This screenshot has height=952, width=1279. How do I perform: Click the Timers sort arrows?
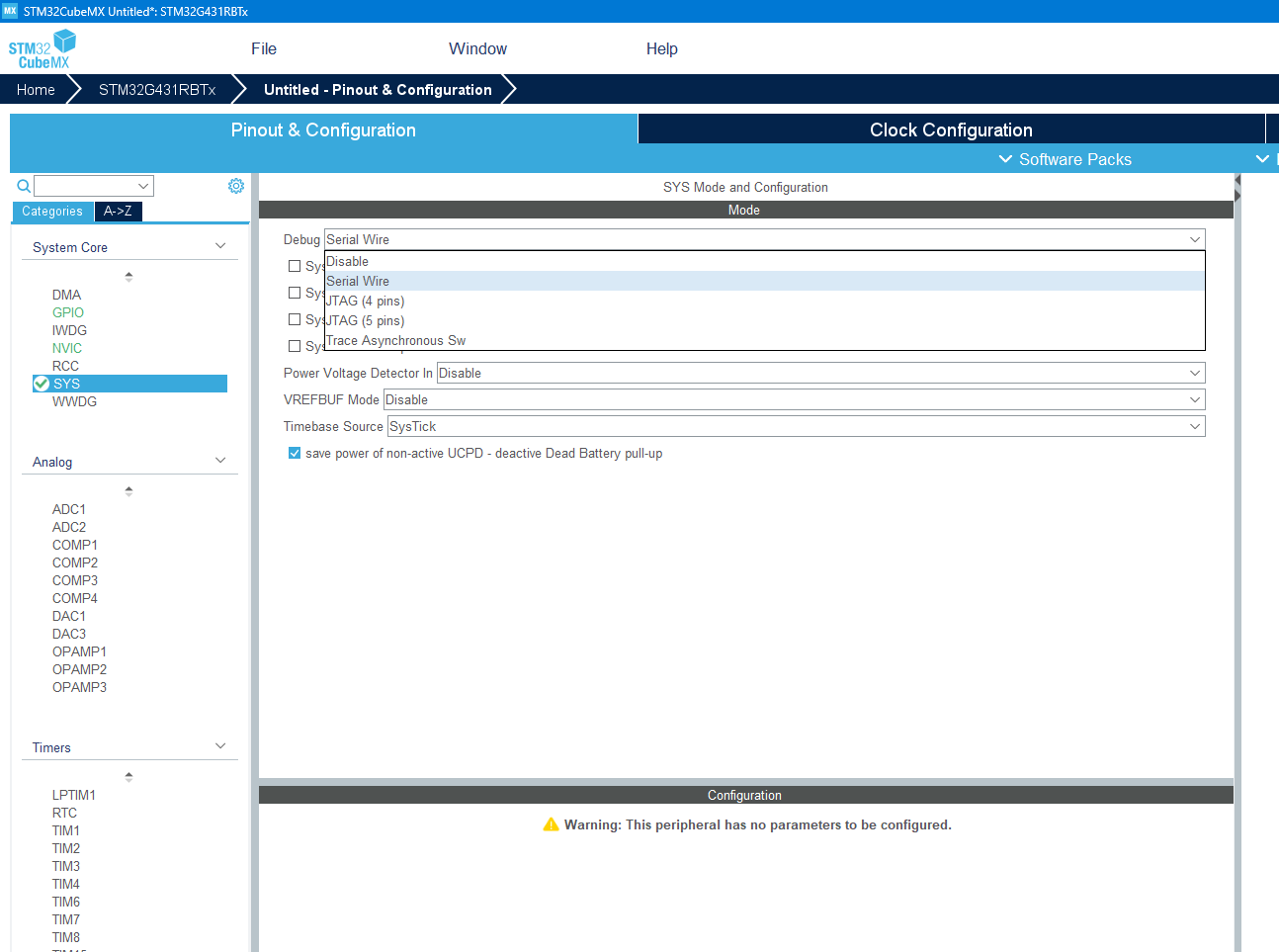128,777
